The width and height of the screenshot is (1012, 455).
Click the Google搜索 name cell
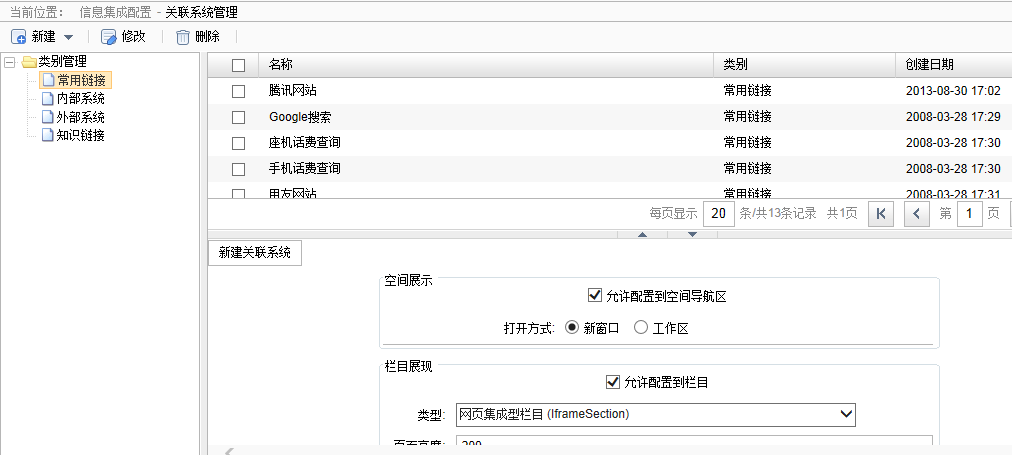coord(301,117)
